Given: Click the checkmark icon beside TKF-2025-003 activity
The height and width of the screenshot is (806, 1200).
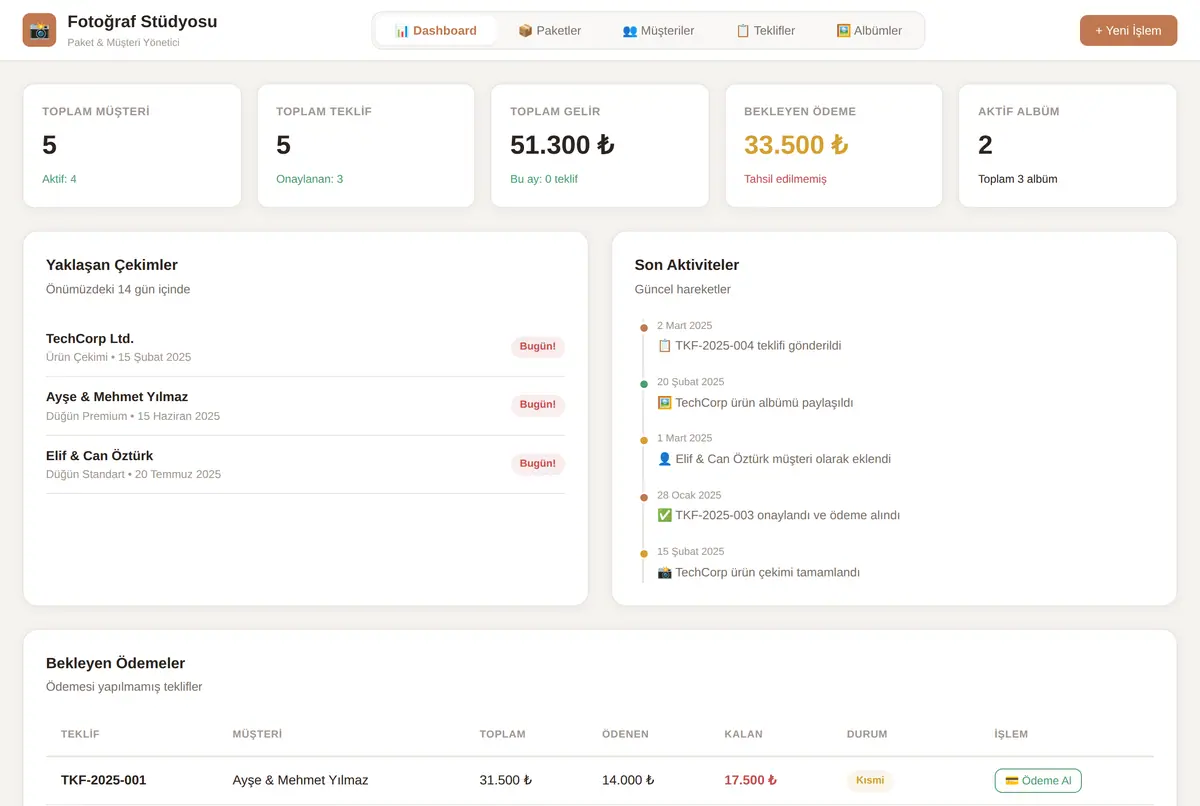Looking at the screenshot, I should [x=664, y=516].
